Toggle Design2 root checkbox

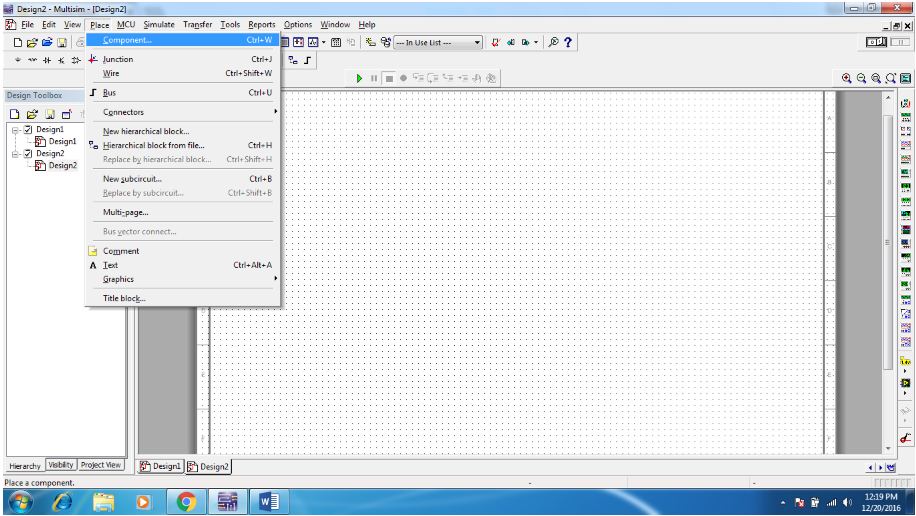click(27, 154)
